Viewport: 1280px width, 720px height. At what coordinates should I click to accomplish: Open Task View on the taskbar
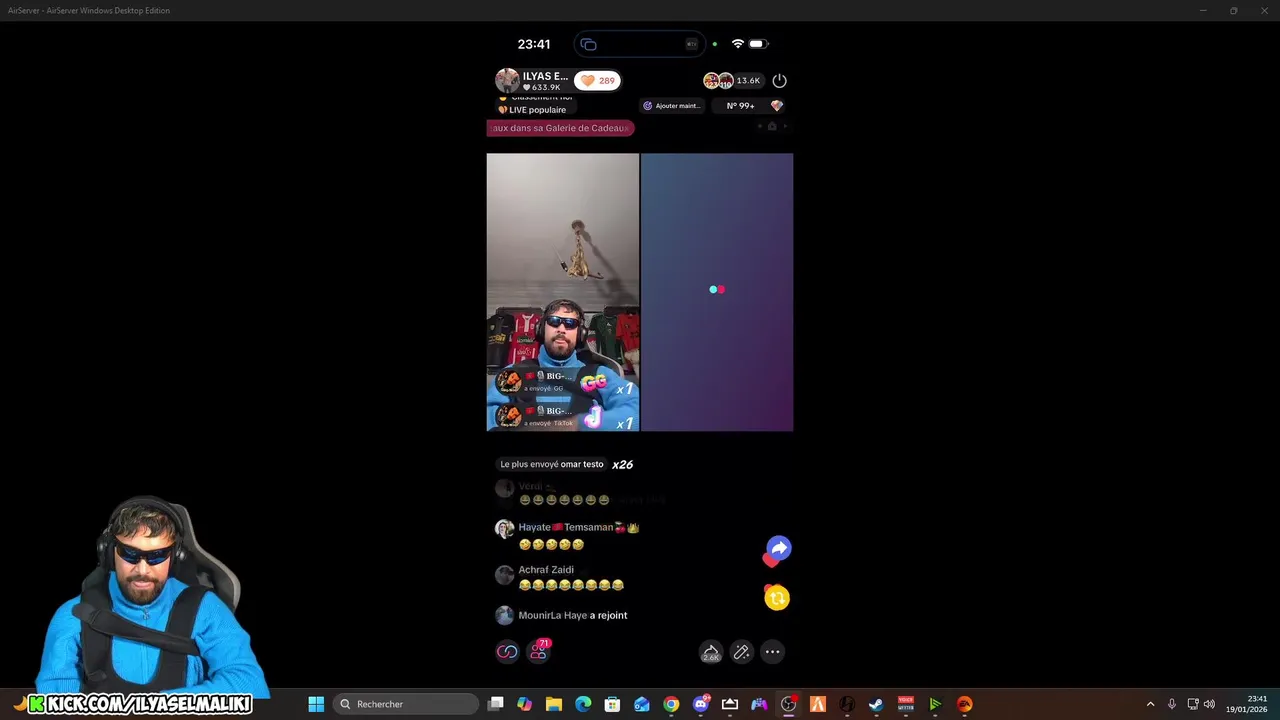click(496, 704)
